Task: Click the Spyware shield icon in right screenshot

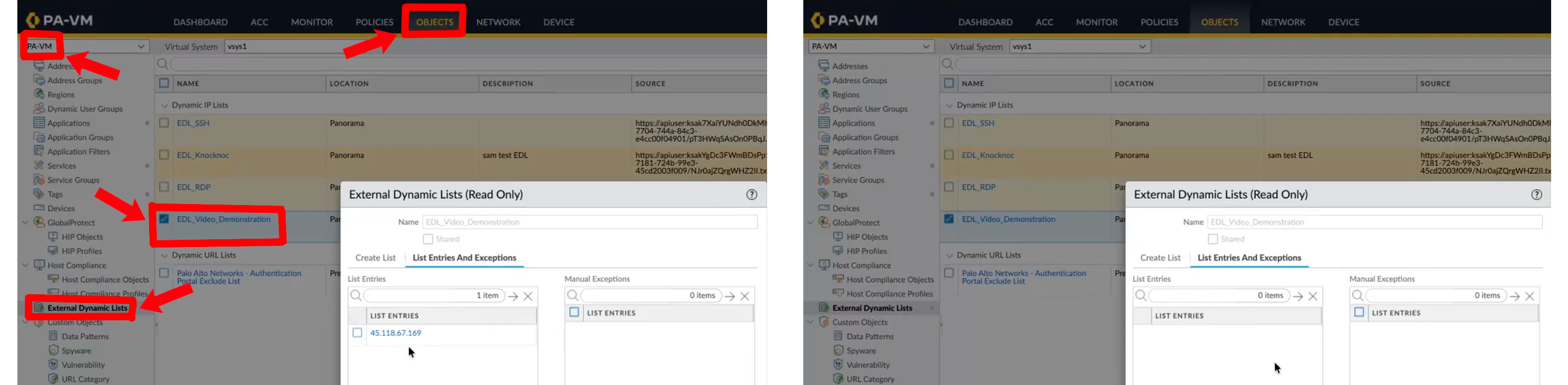Action: coord(838,350)
